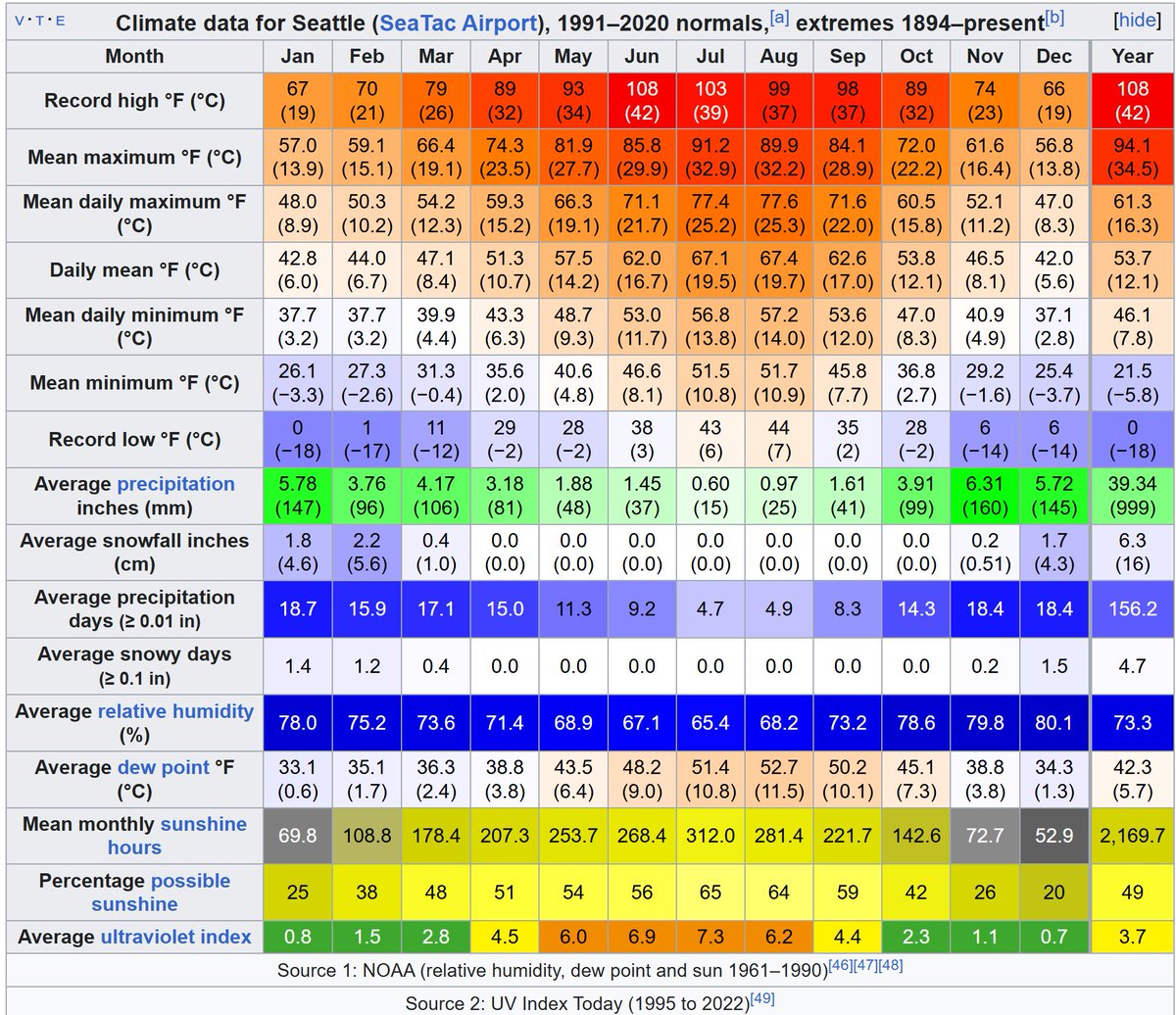This screenshot has width=1176, height=1015.
Task: Select Year sunshine hours cell 2,169.7
Action: pos(1132,836)
